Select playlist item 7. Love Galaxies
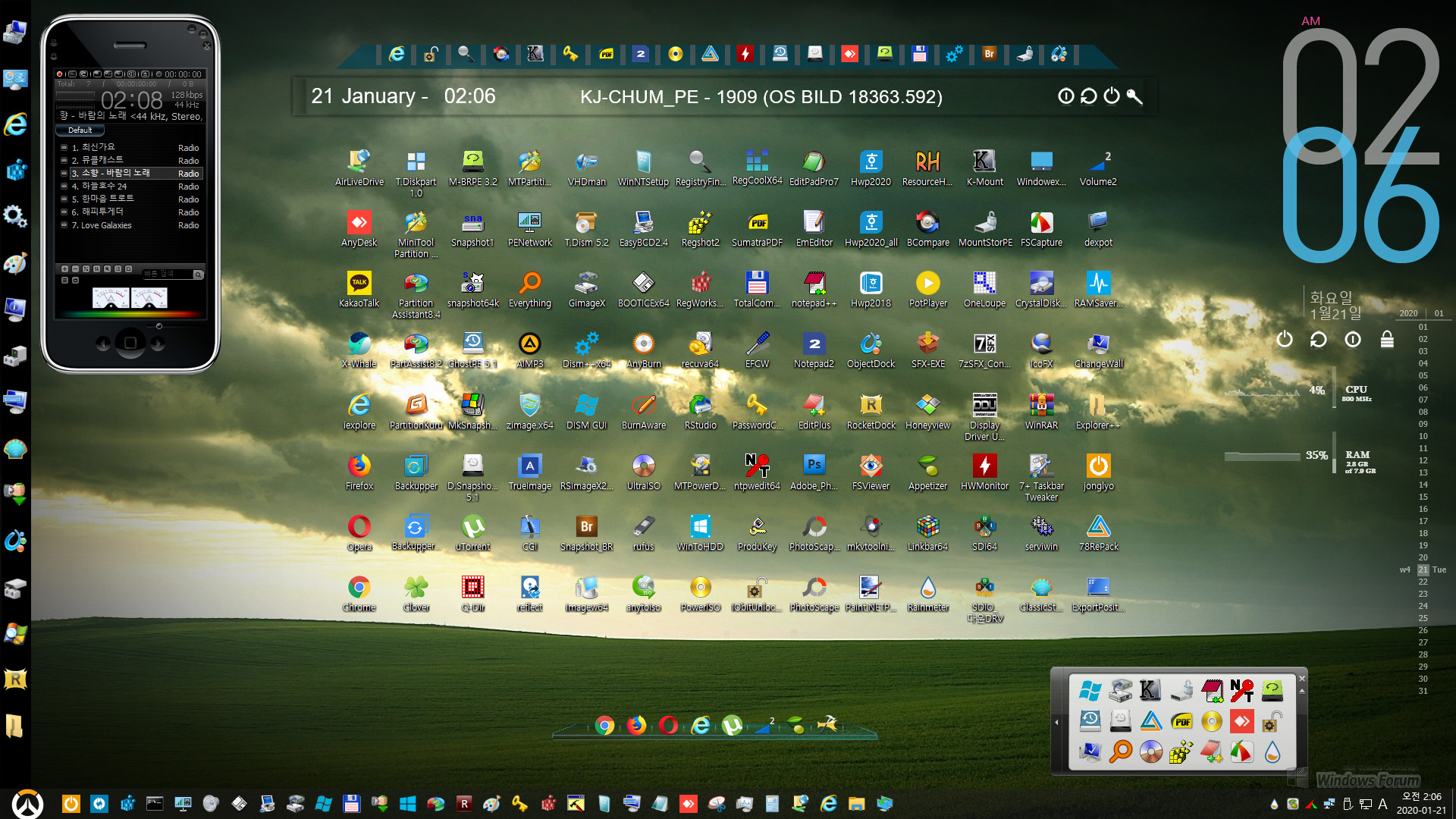 point(130,225)
